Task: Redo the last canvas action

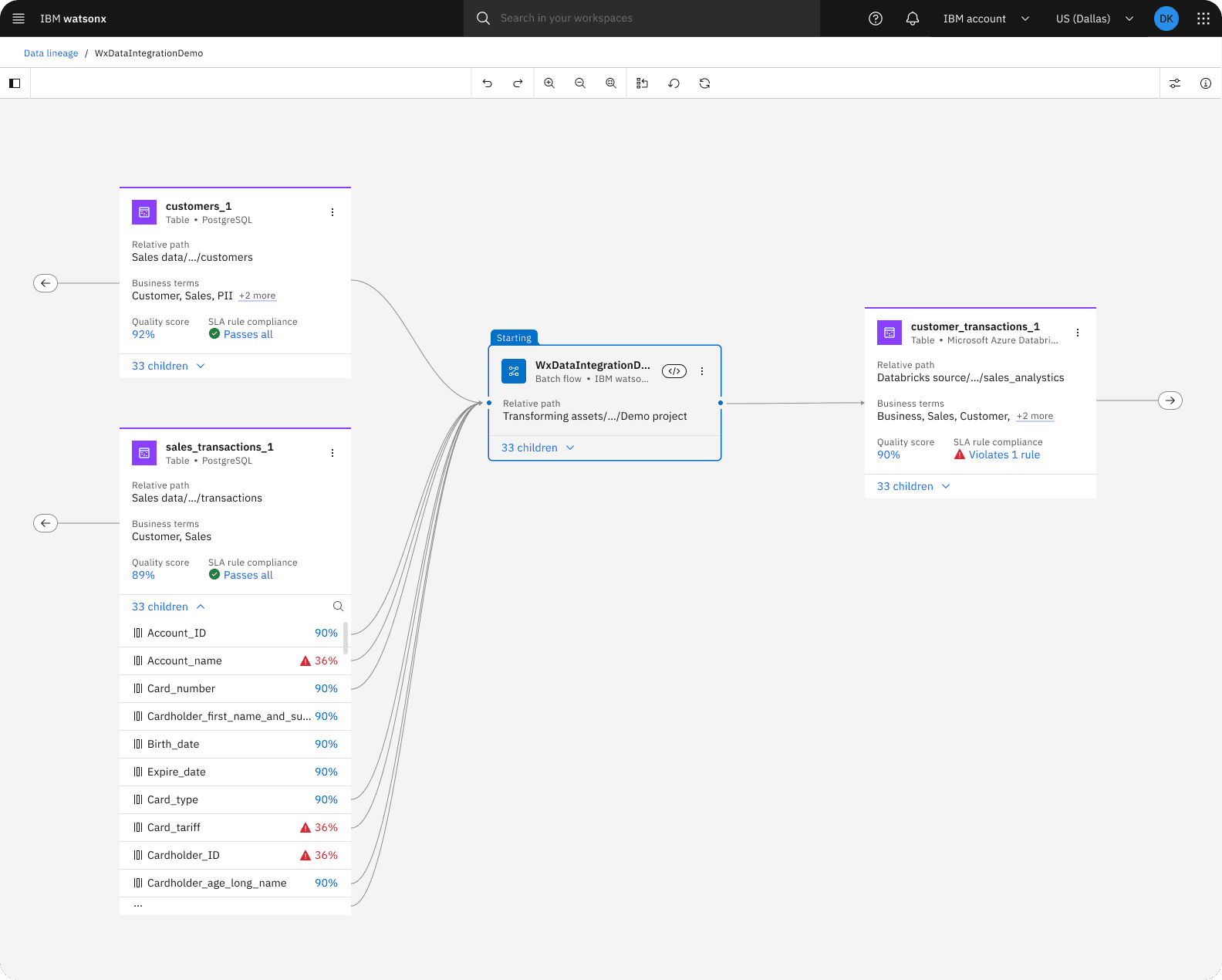Action: point(518,83)
